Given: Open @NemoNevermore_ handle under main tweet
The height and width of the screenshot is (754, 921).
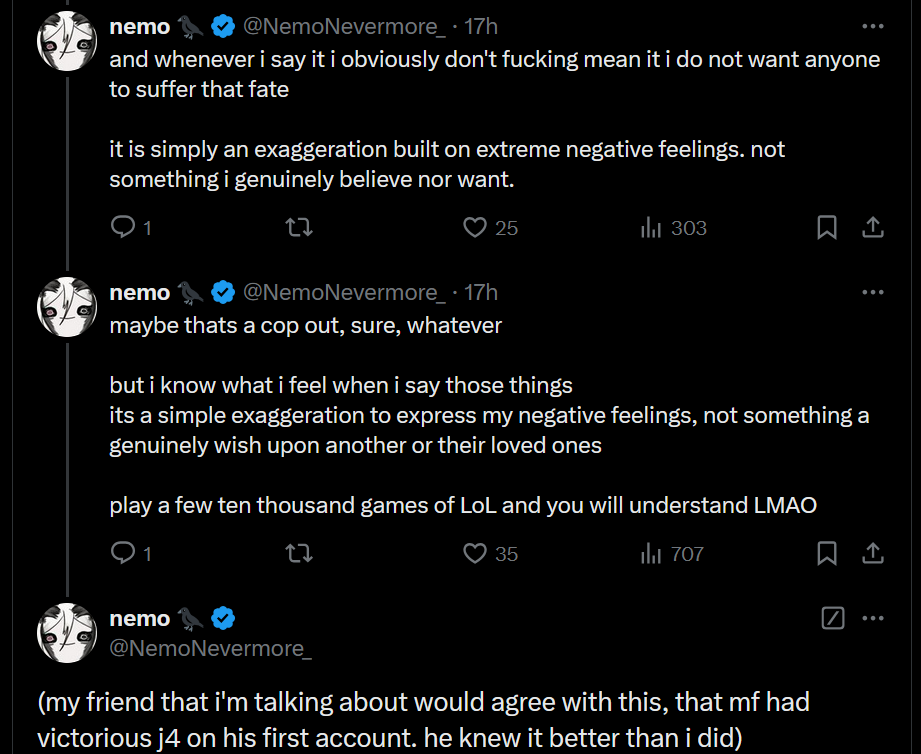Looking at the screenshot, I should point(210,648).
